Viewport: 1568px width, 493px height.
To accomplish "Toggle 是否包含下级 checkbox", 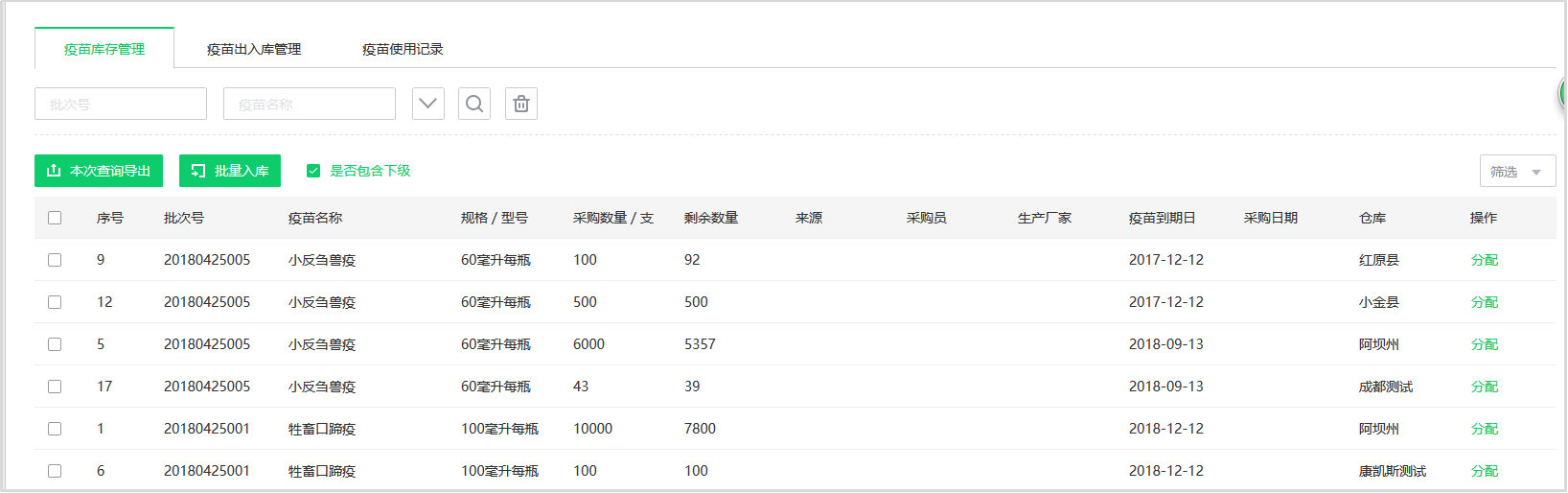I will tap(313, 171).
